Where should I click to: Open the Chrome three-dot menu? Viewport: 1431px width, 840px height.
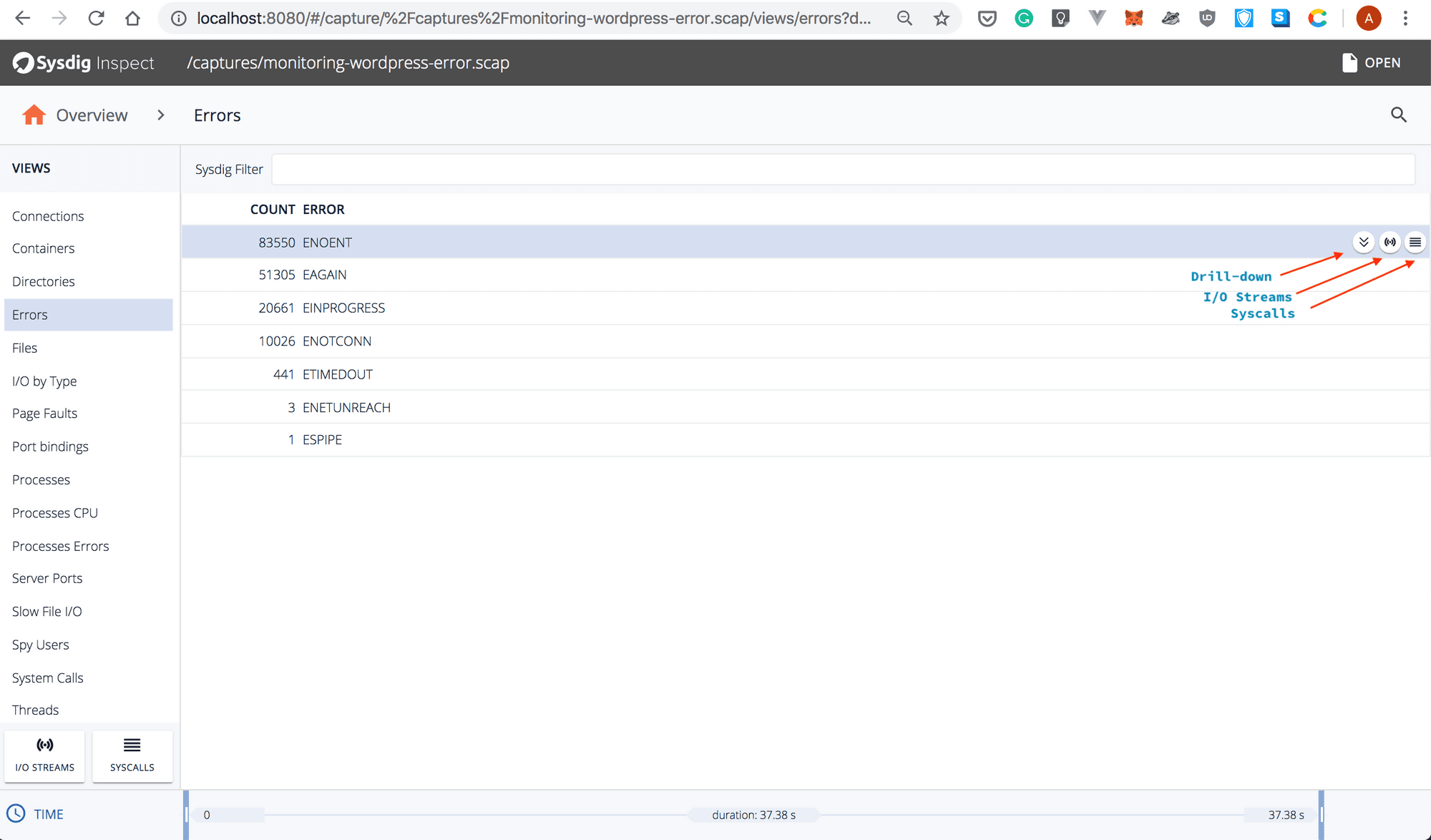[x=1405, y=19]
